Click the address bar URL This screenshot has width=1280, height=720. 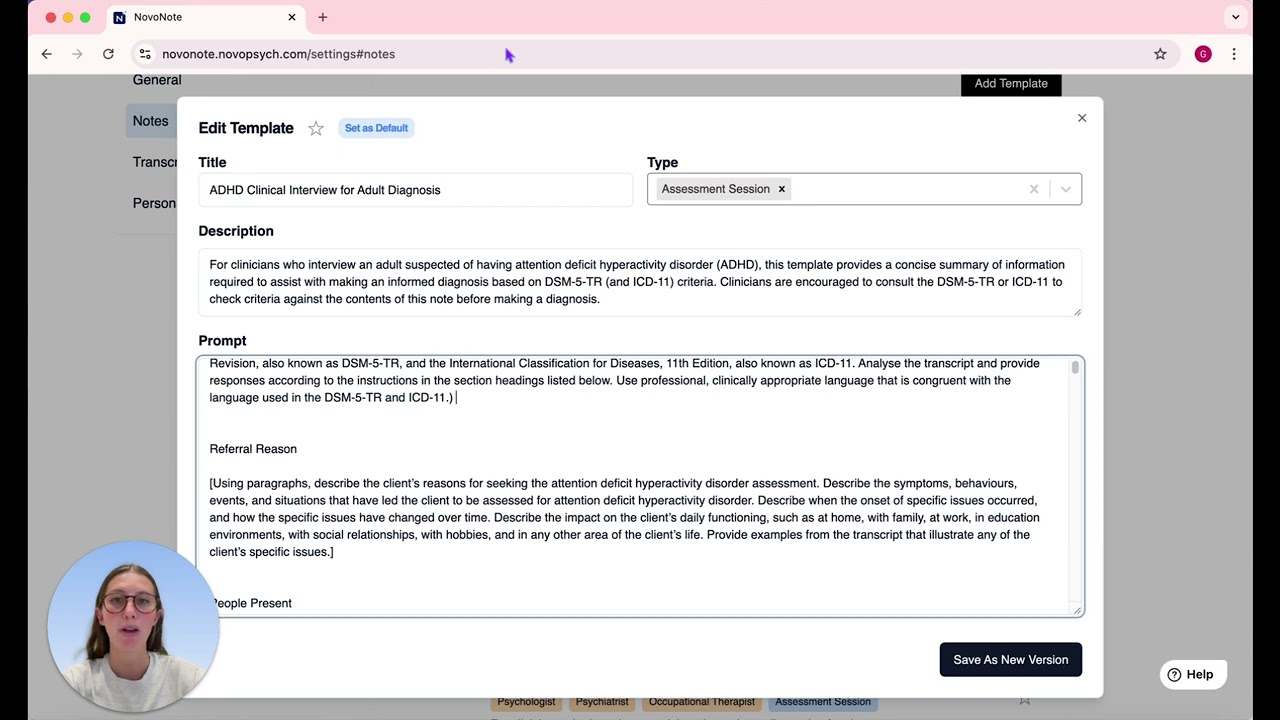tap(278, 54)
